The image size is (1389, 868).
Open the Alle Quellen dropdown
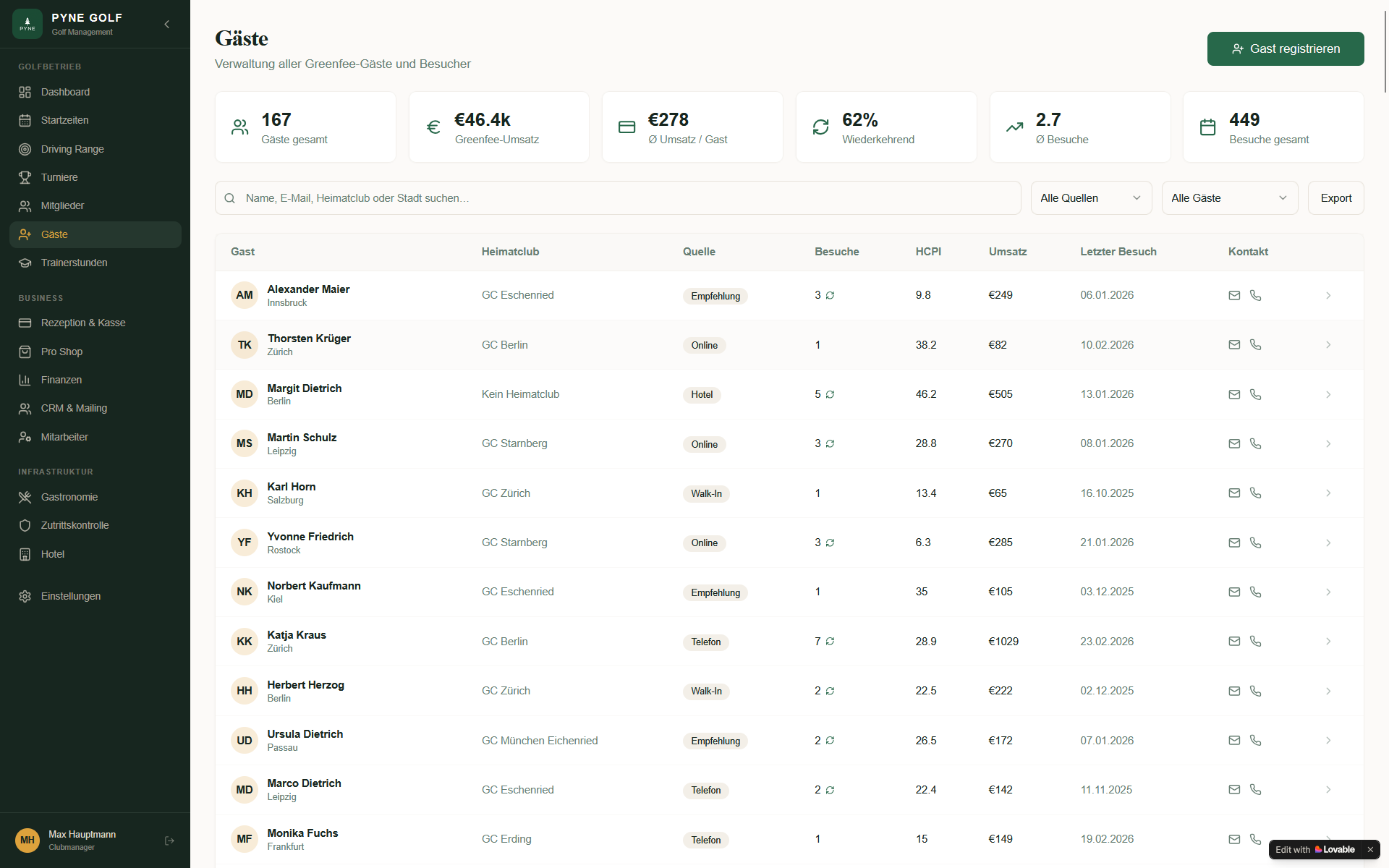click(1090, 198)
